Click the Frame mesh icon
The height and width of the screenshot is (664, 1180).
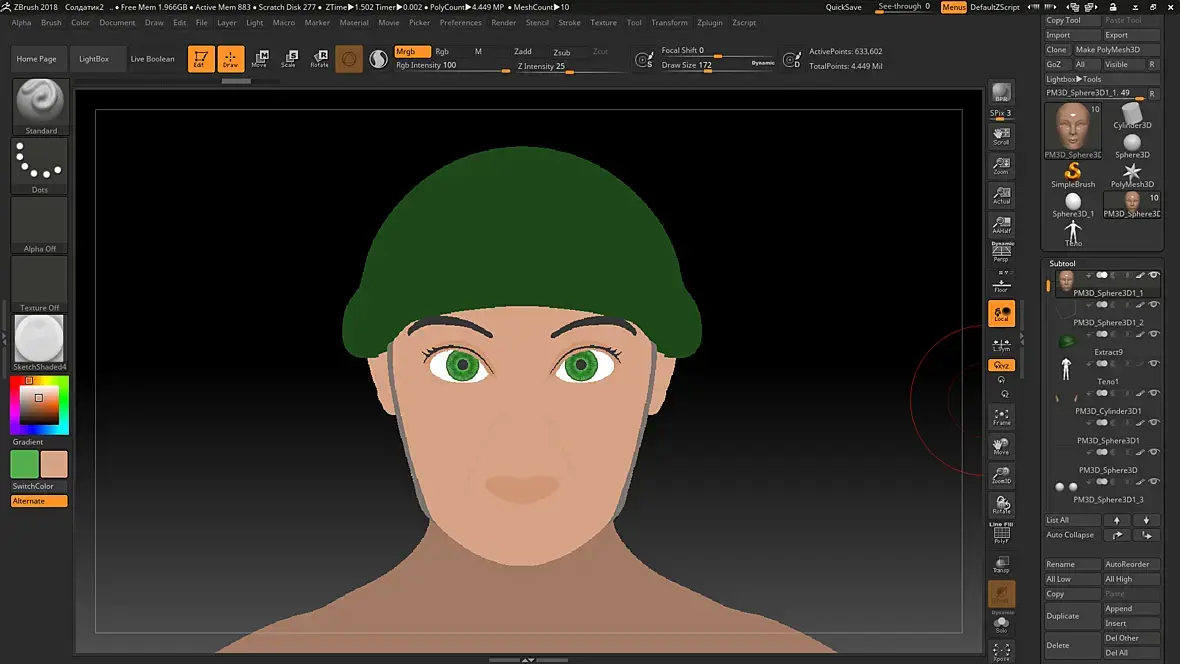[1001, 416]
